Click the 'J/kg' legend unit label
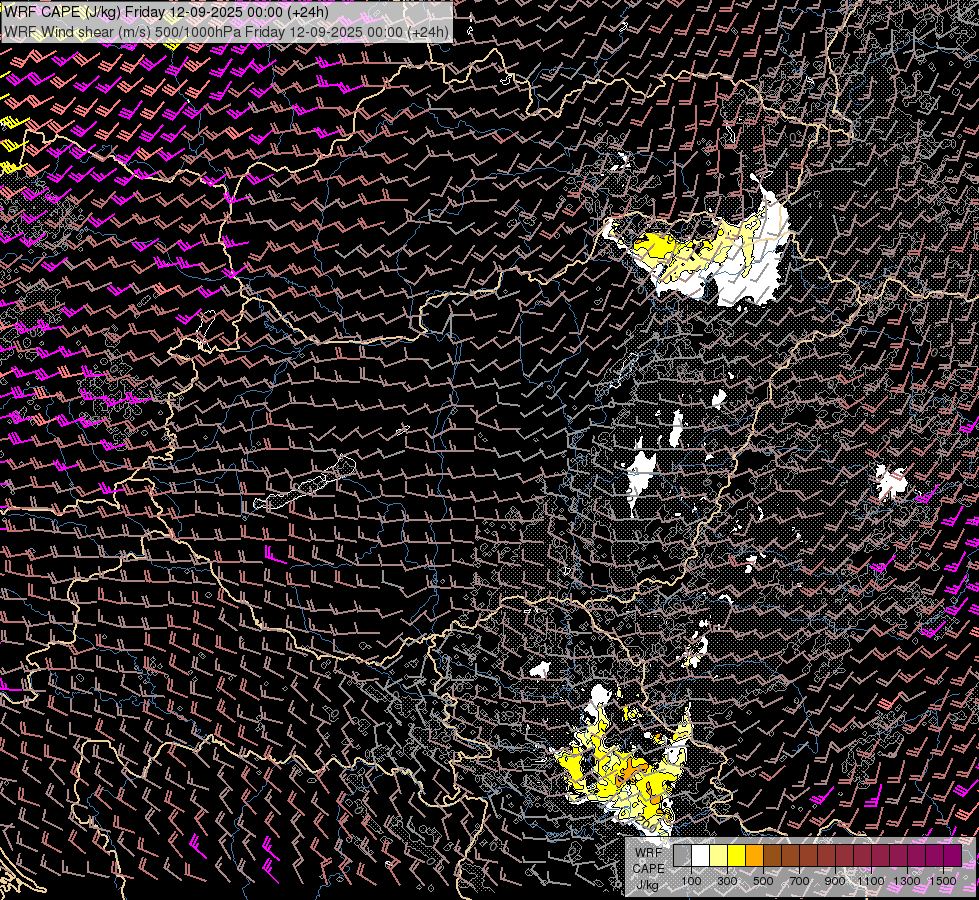This screenshot has height=900, width=979. pyautogui.click(x=648, y=886)
